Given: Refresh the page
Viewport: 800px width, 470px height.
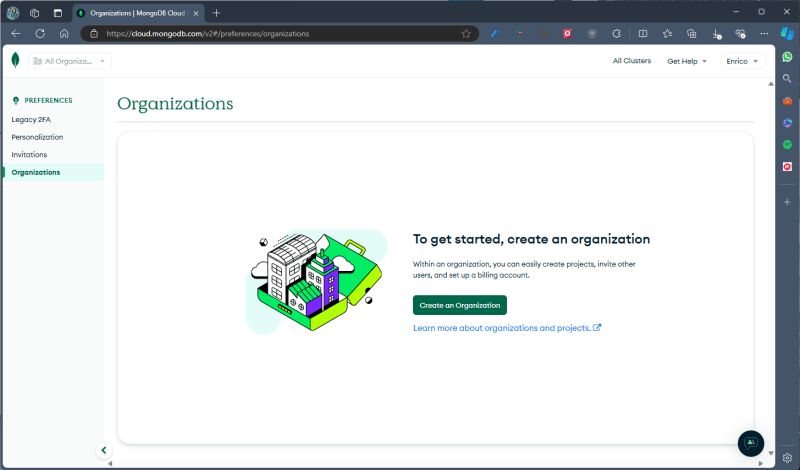Looking at the screenshot, I should [x=40, y=34].
